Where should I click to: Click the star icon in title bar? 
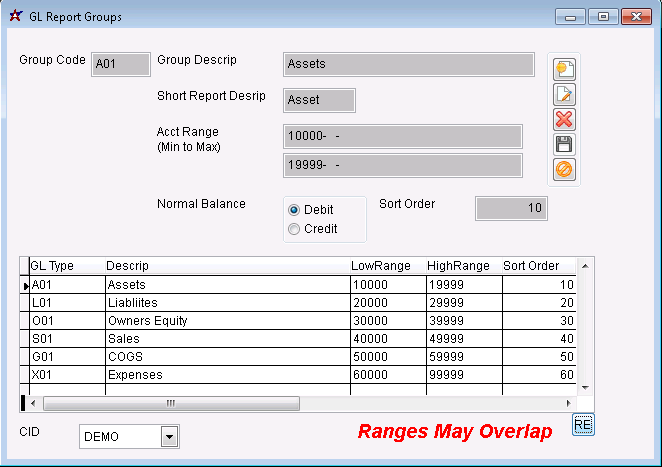[15, 16]
